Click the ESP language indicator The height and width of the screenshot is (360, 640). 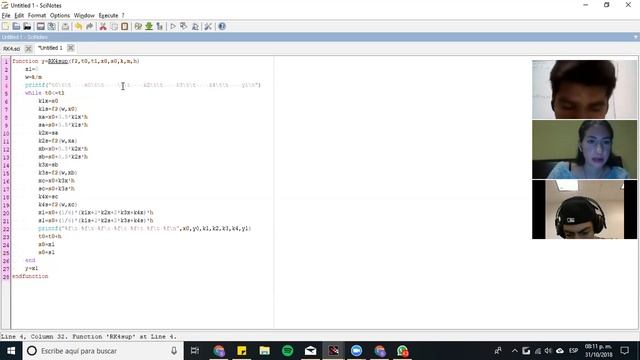(x=573, y=351)
